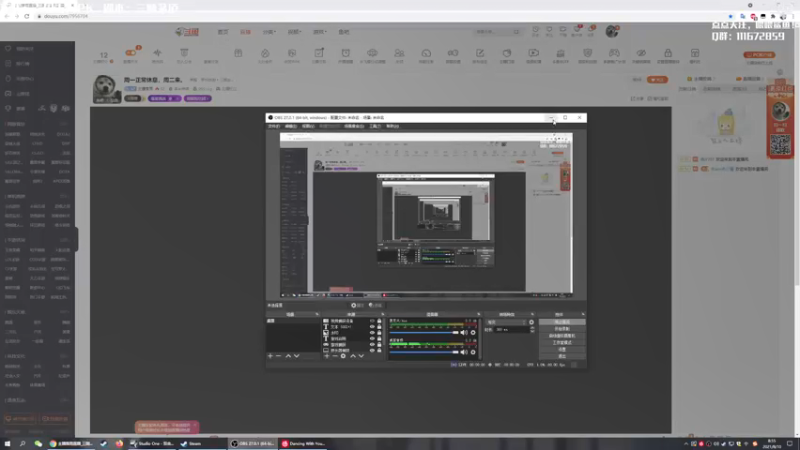
Task: Toggle visibility of the image source
Action: 372,333
